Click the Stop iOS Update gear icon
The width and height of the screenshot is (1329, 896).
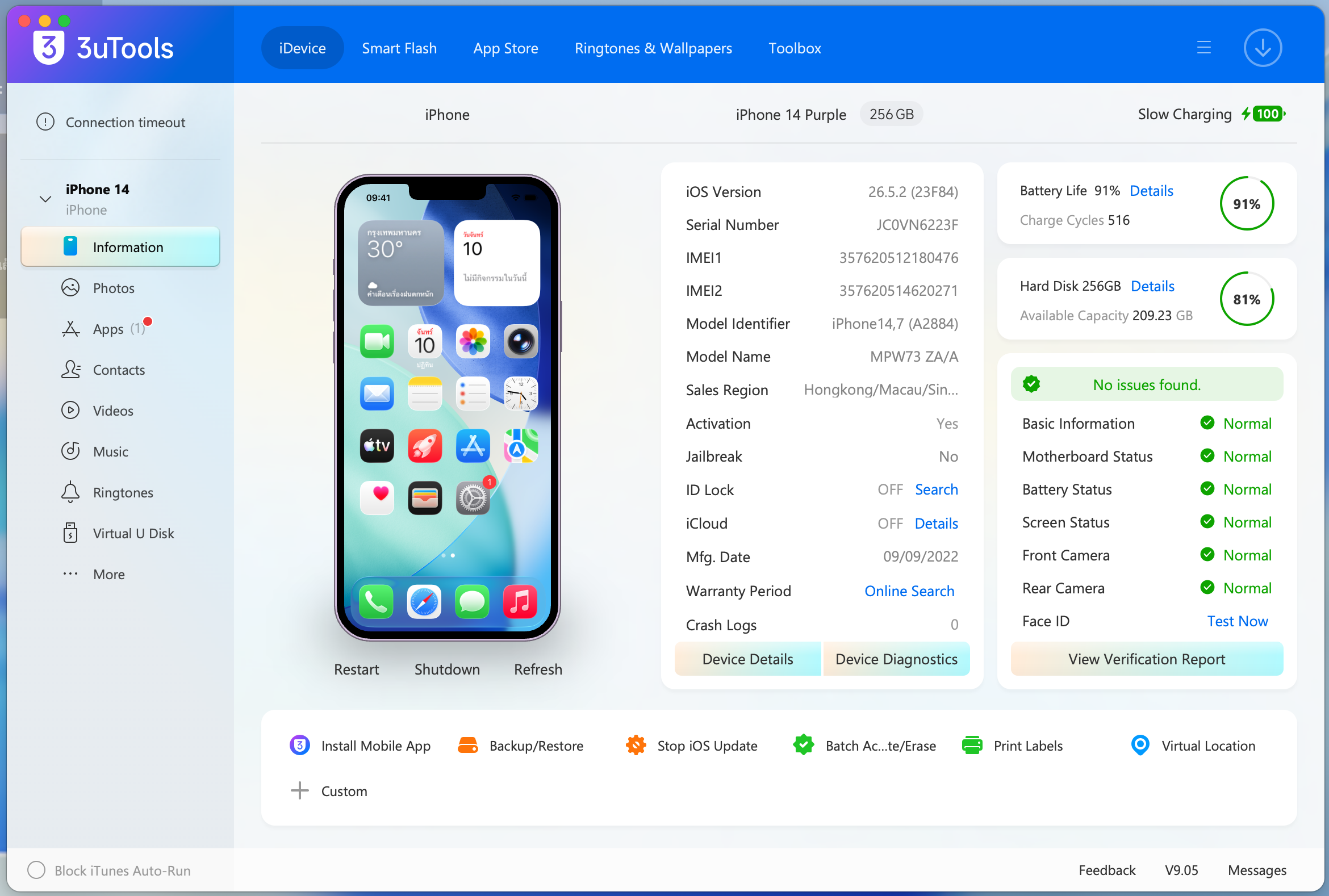(636, 745)
